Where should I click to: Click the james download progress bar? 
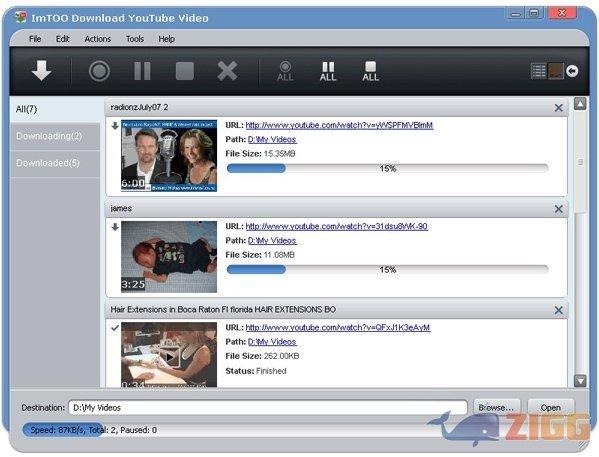(387, 270)
